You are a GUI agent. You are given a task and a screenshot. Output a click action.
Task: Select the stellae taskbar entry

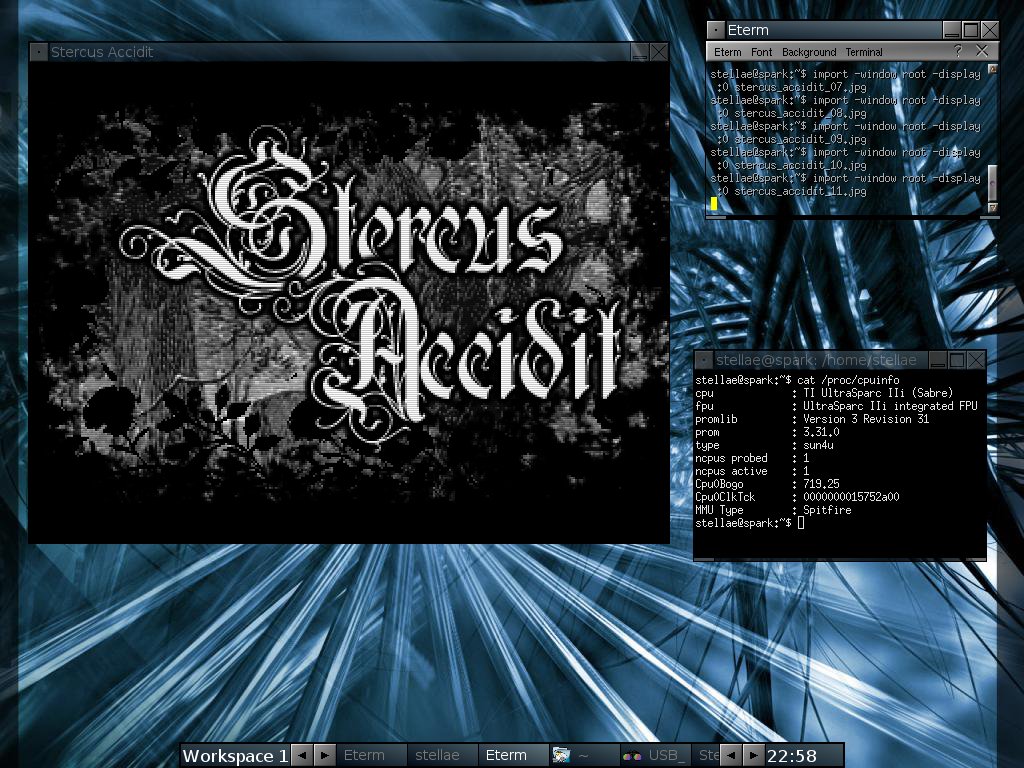442,756
